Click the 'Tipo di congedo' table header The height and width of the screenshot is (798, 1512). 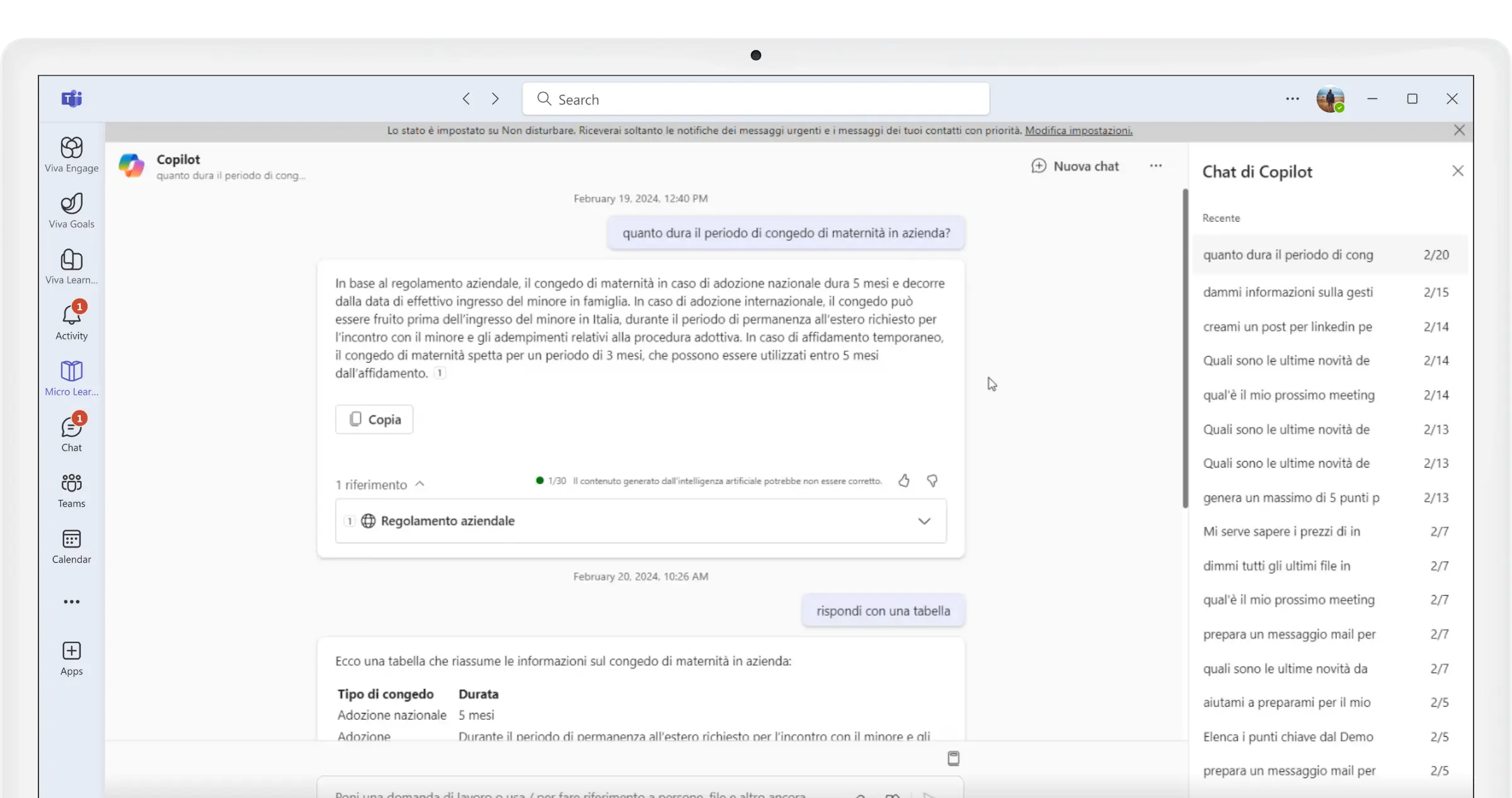(x=385, y=694)
